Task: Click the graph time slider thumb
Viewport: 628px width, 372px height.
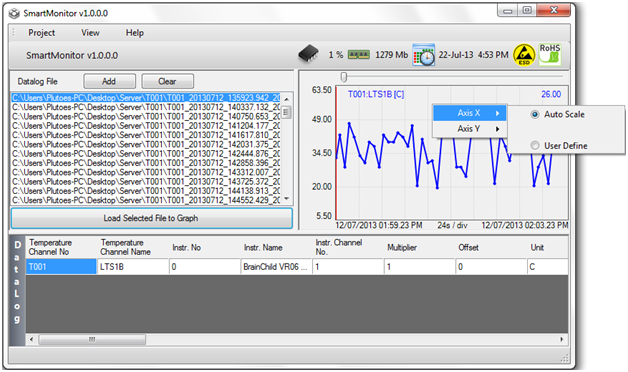Action: 344,76
